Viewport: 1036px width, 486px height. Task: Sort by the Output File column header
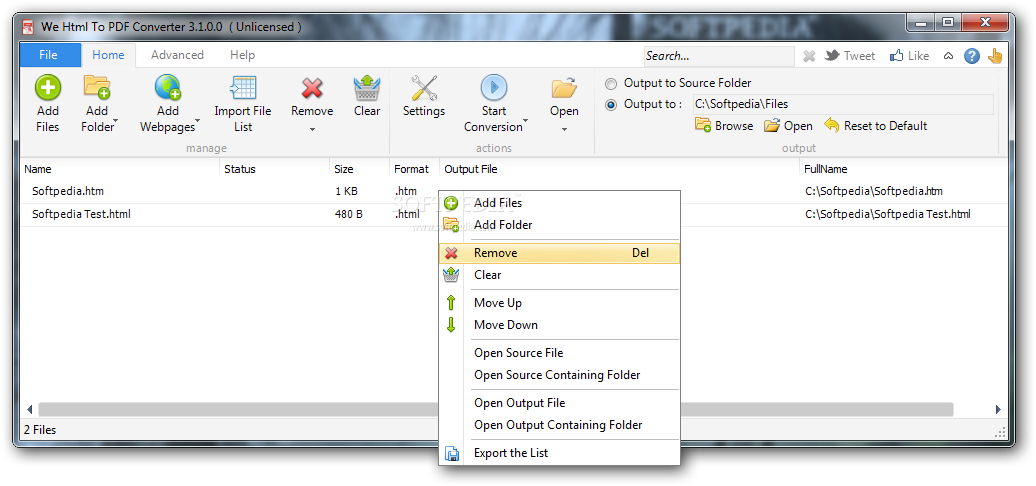[x=619, y=169]
